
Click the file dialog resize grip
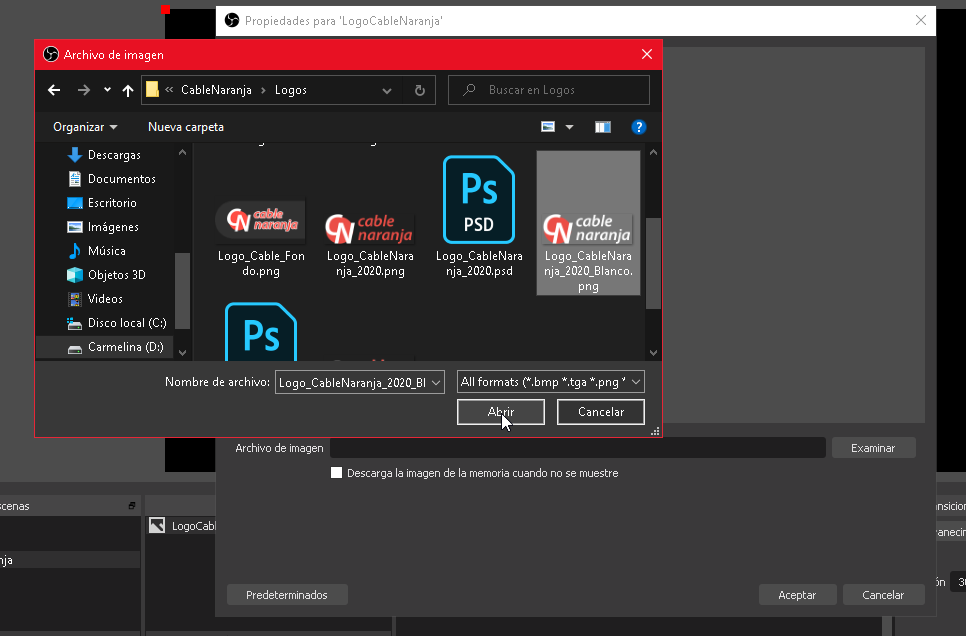[655, 431]
